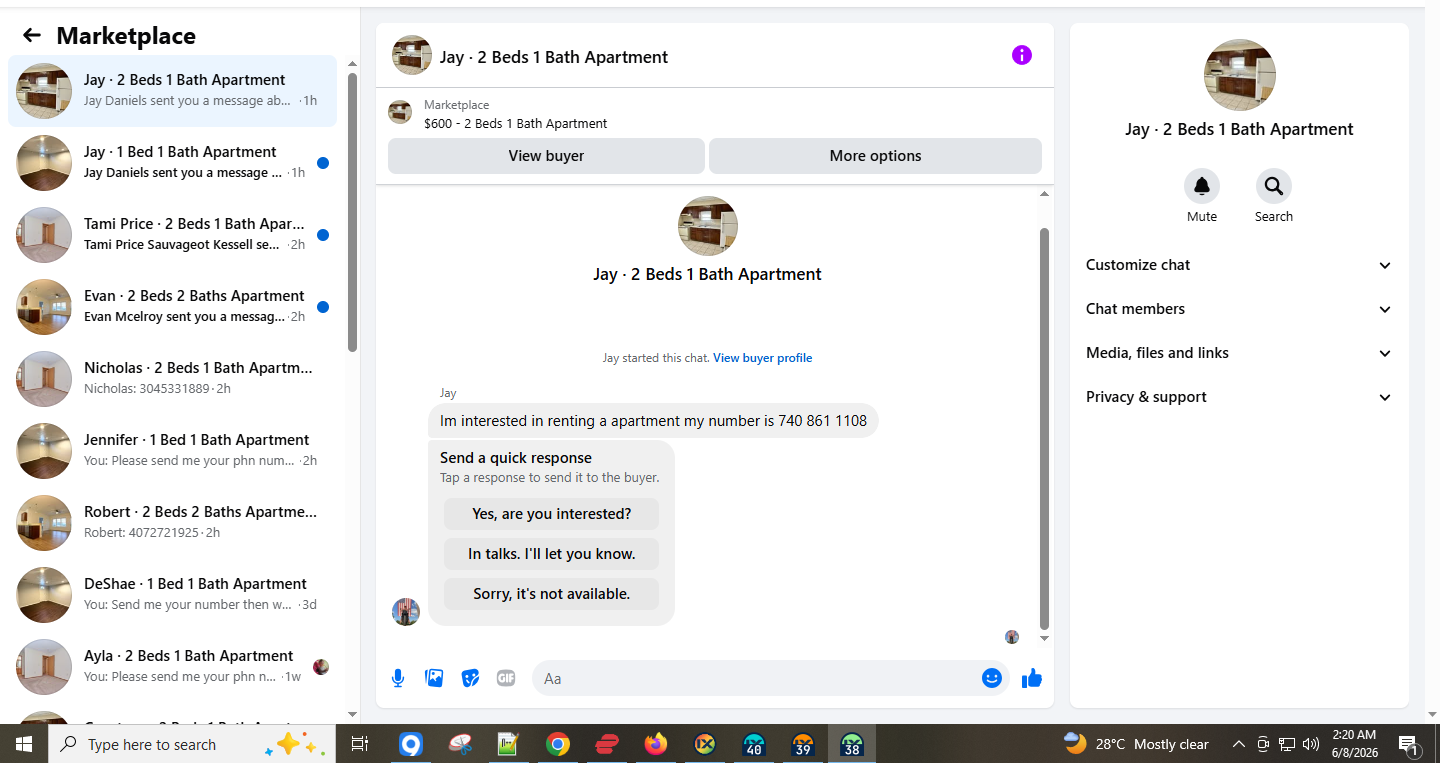
Task: Show hidden system tray icons
Action: pyautogui.click(x=1239, y=744)
